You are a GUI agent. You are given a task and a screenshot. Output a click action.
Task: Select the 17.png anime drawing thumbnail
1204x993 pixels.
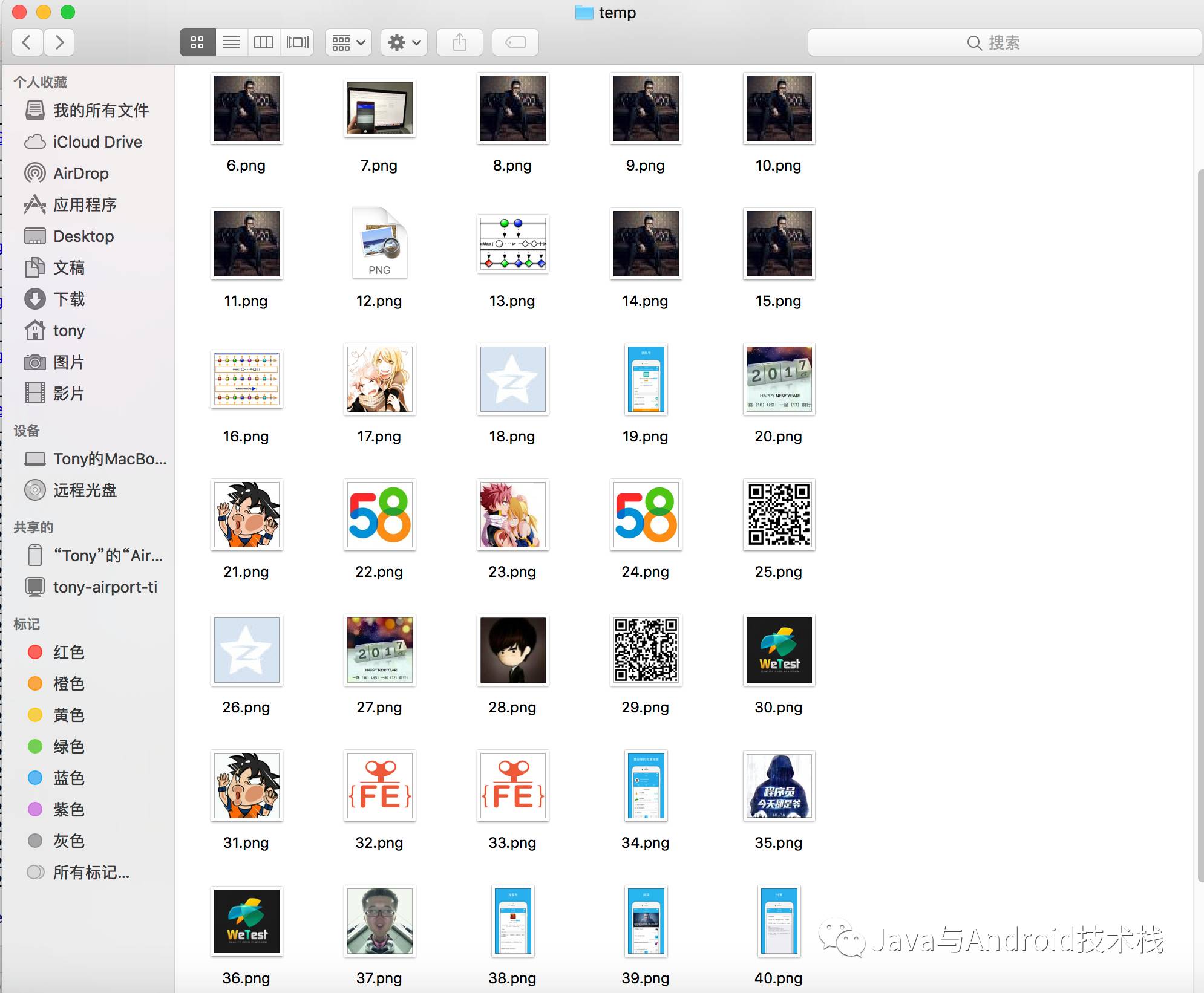coord(380,379)
